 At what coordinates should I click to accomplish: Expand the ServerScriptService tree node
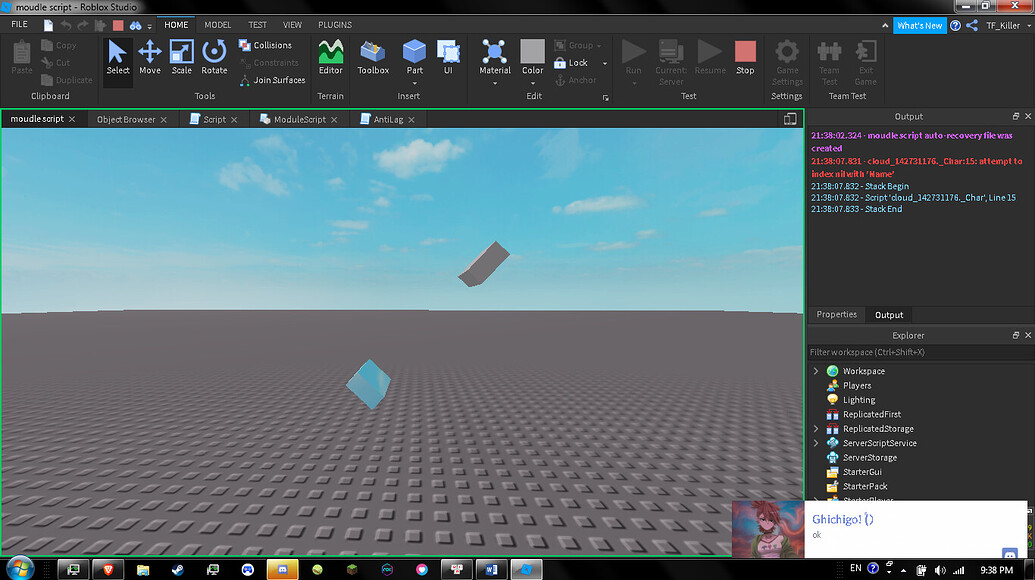(816, 443)
